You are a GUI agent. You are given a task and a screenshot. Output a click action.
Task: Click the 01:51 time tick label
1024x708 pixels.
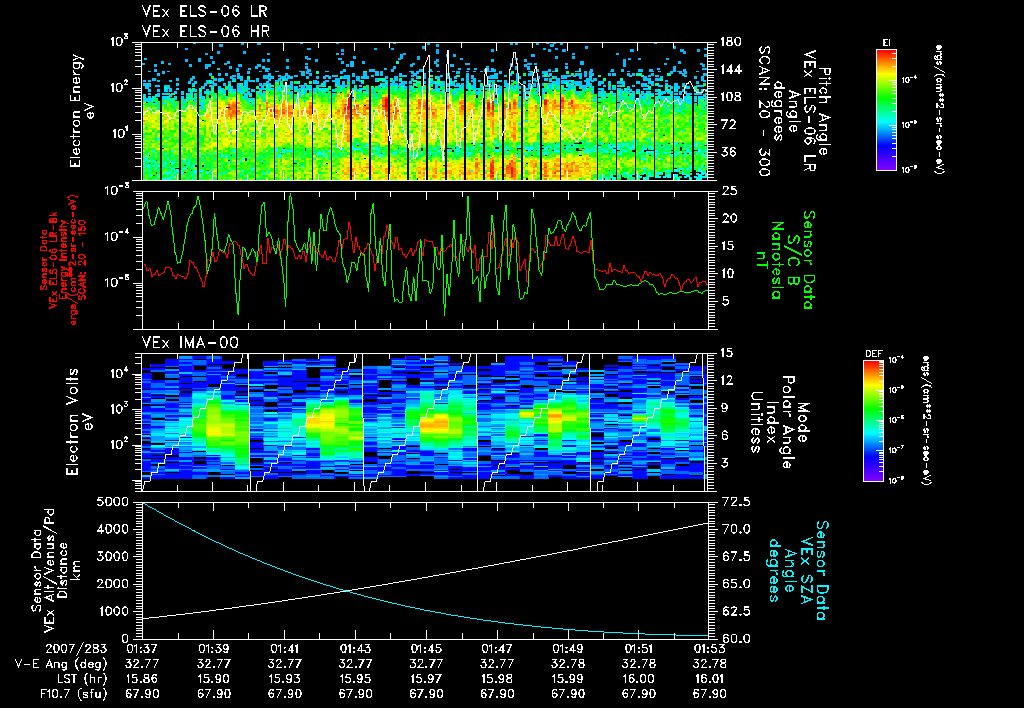(638, 649)
